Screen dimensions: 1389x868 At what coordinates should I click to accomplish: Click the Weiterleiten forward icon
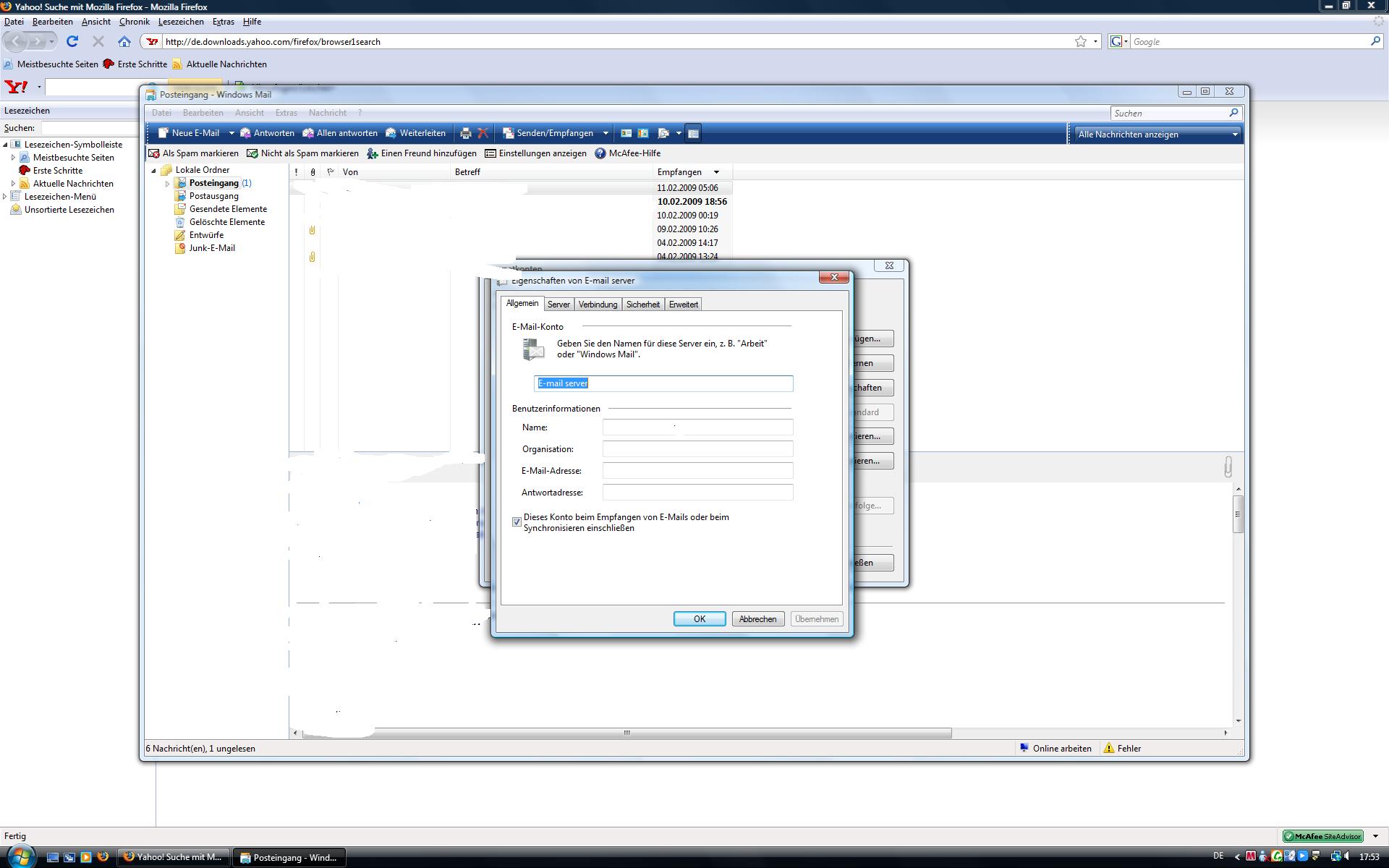click(391, 133)
